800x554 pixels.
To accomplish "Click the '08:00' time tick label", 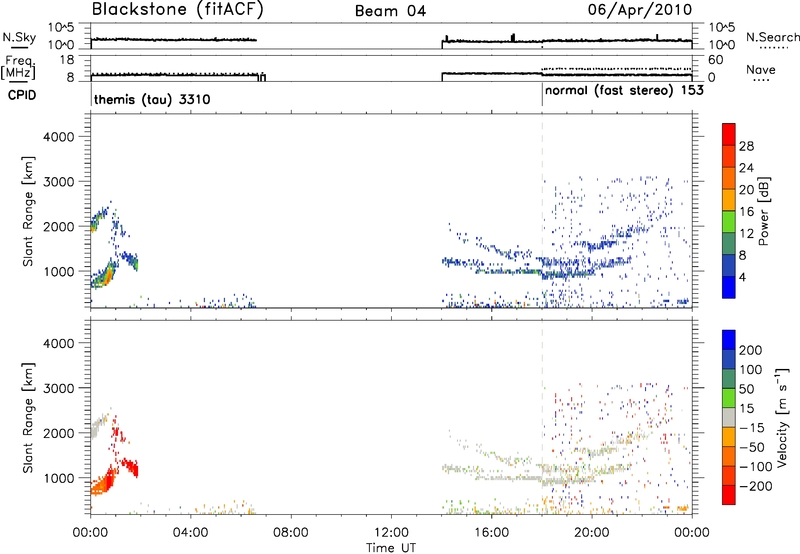I will [x=290, y=533].
